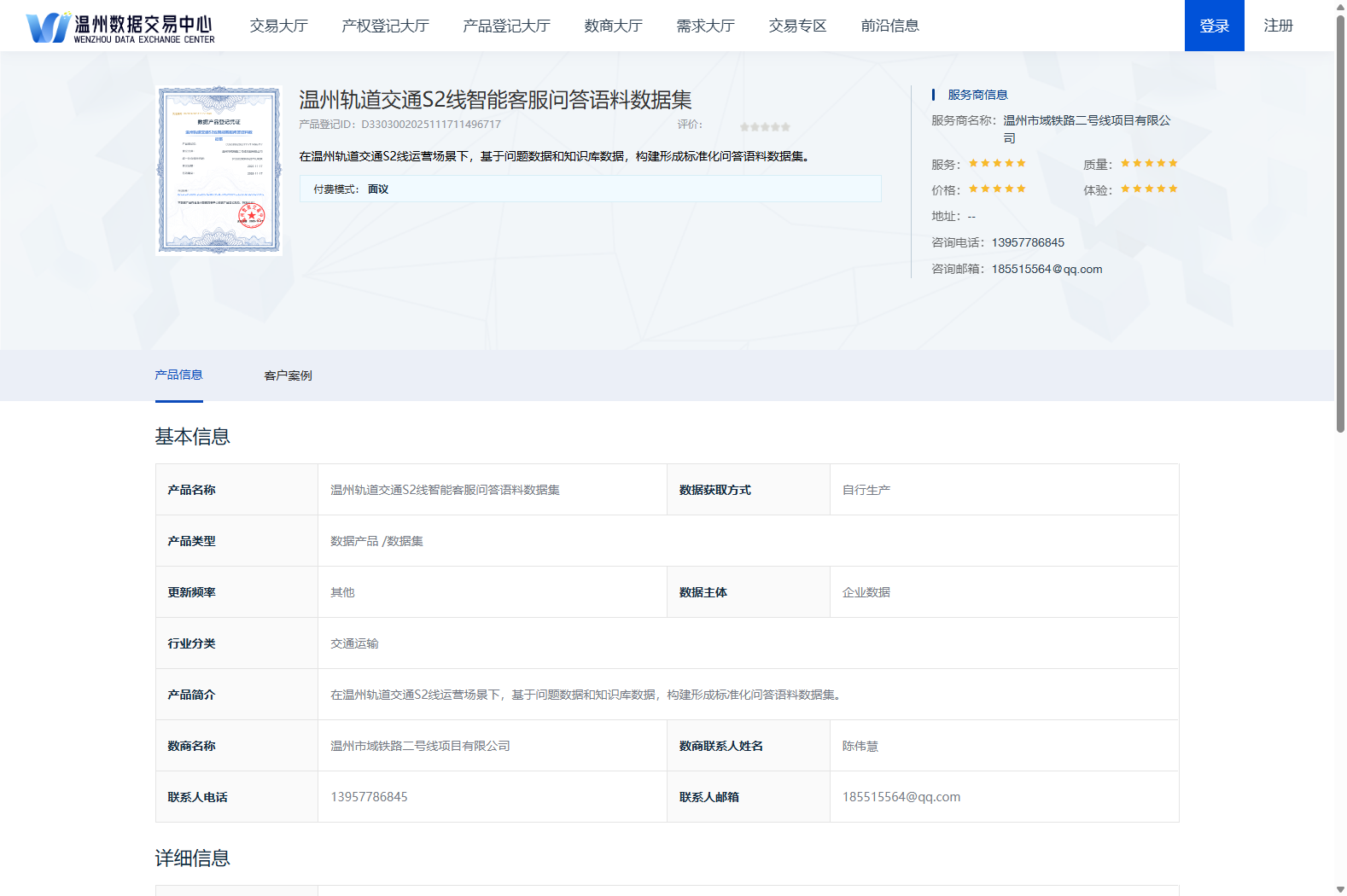
Task: Open the product certificate thumbnail
Action: pyautogui.click(x=219, y=171)
